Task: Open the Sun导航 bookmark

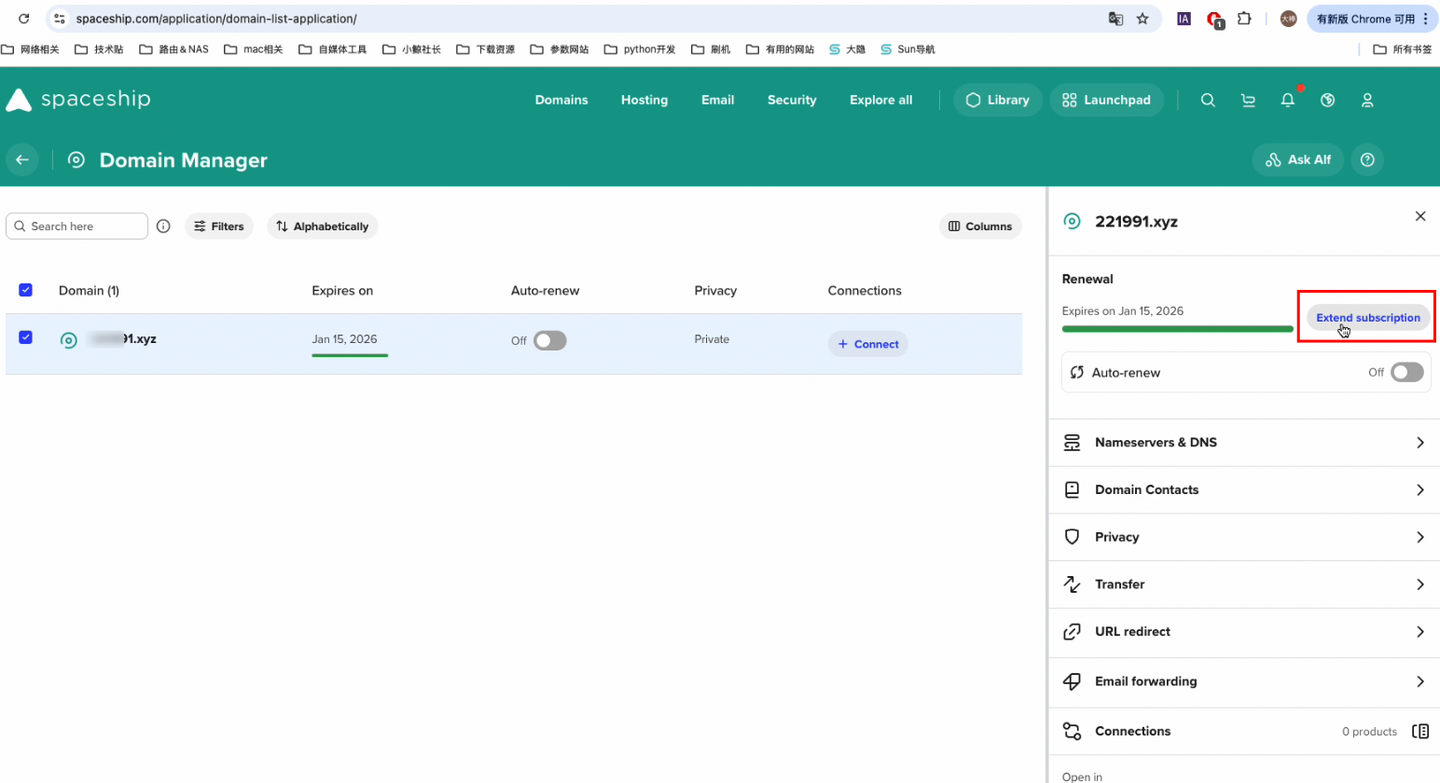Action: [907, 49]
